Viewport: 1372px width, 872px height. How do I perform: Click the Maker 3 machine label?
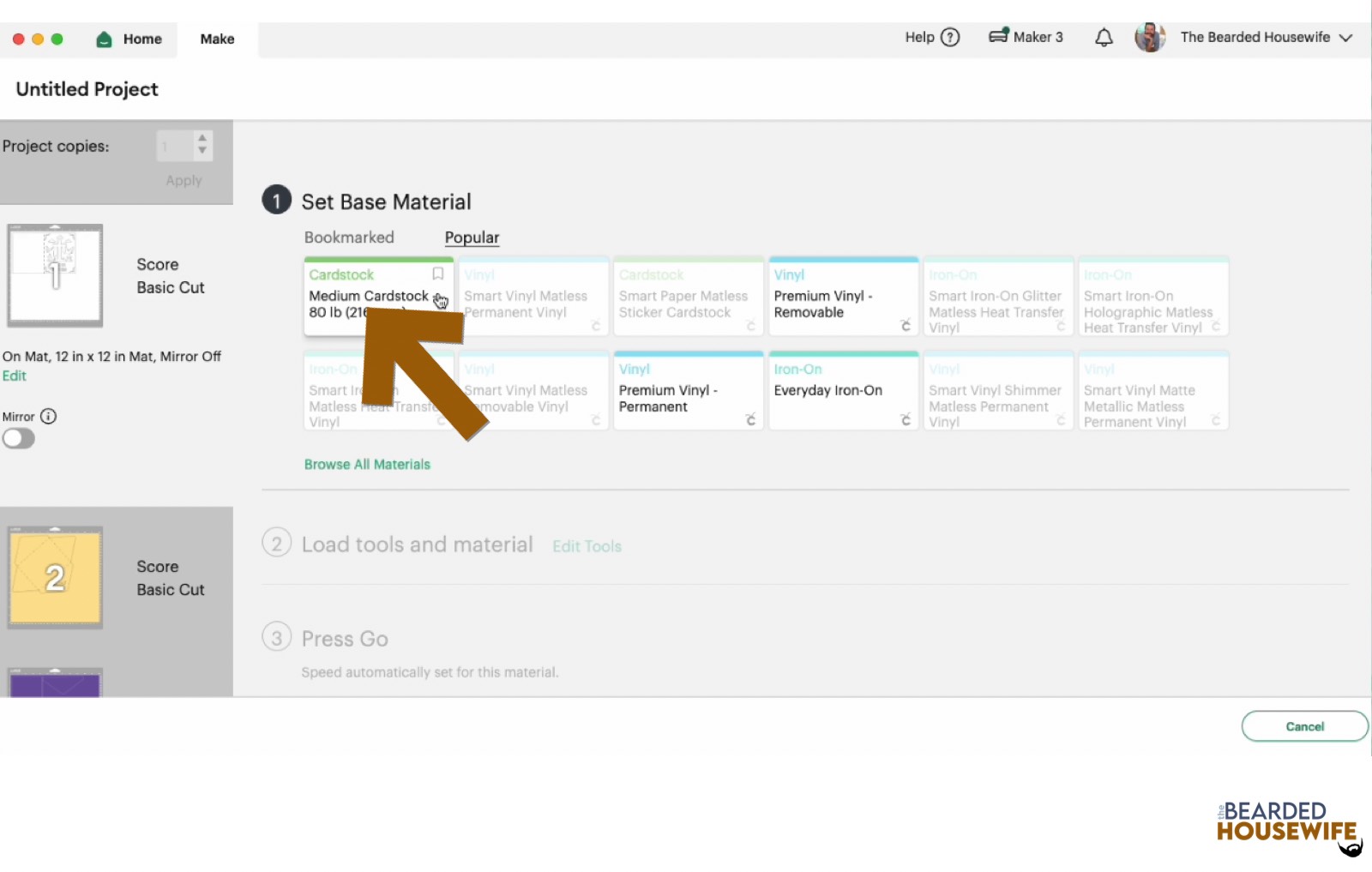tap(1038, 37)
